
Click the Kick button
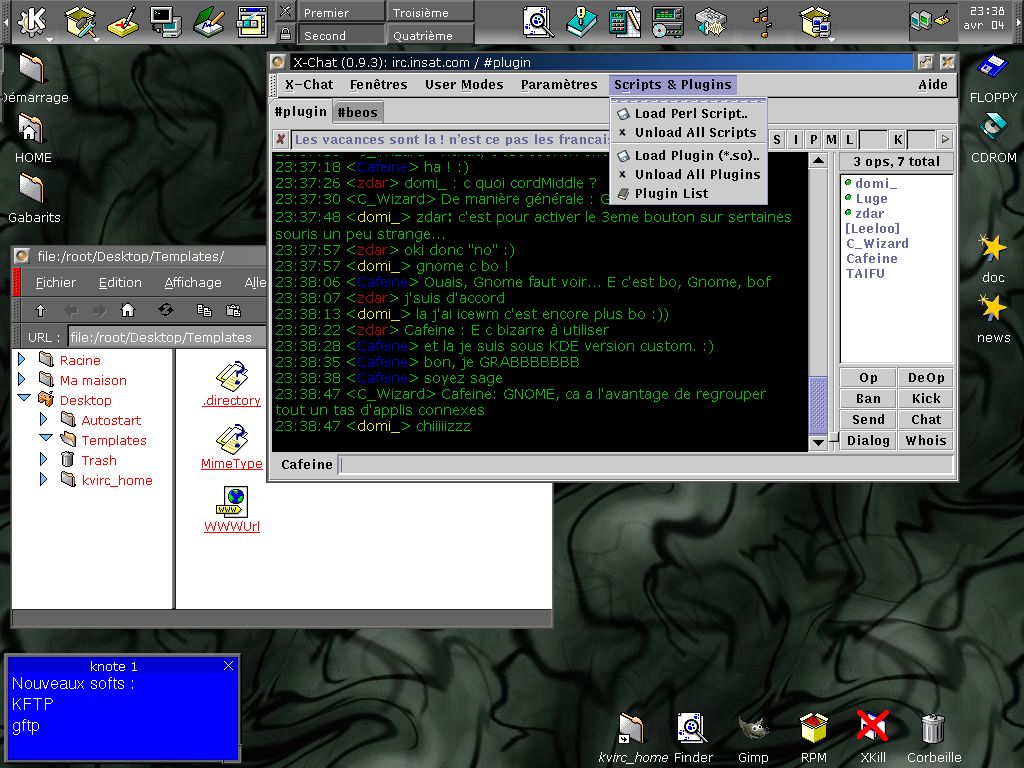(926, 398)
